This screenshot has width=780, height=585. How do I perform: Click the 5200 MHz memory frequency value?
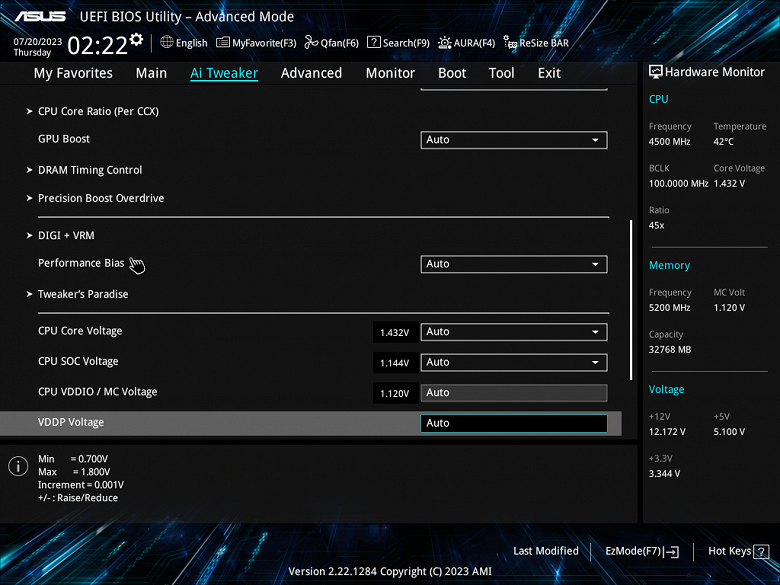(x=669, y=307)
